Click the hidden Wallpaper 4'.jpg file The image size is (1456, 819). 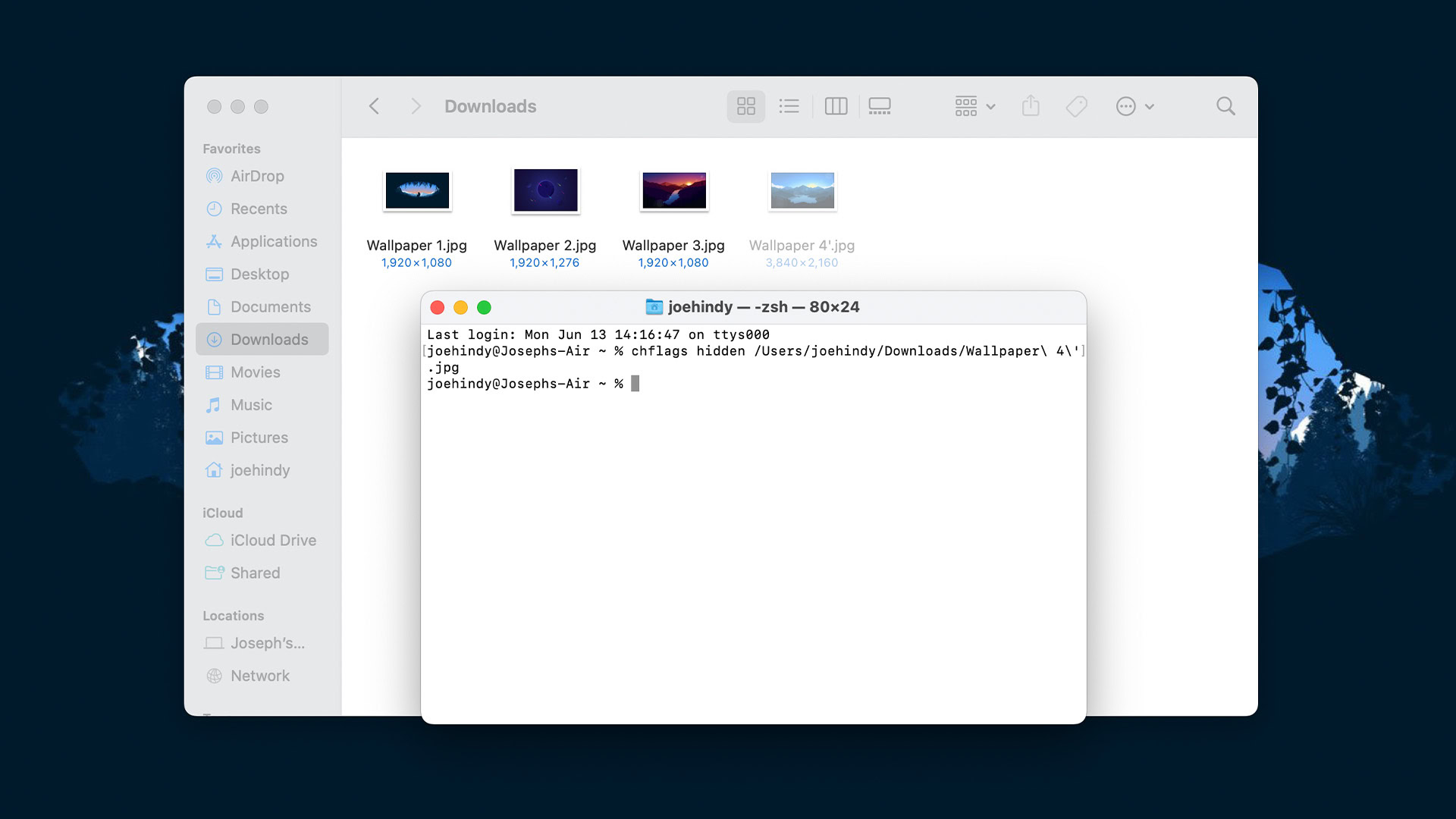tap(802, 190)
